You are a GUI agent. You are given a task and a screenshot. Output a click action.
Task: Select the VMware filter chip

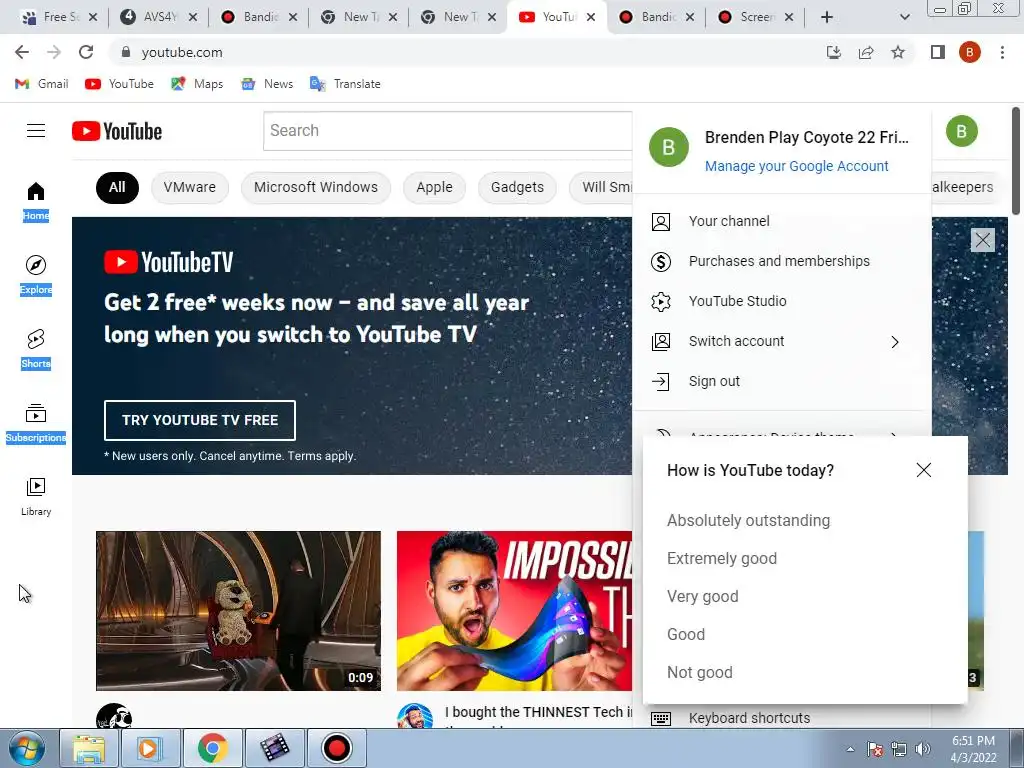click(x=189, y=187)
